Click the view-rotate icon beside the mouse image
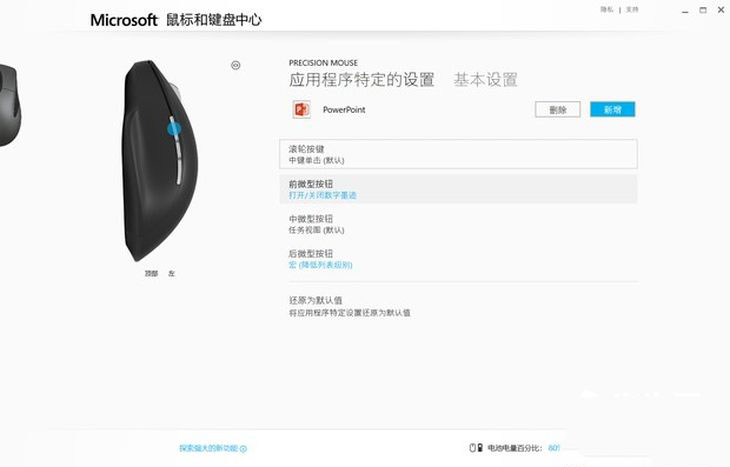 point(236,65)
